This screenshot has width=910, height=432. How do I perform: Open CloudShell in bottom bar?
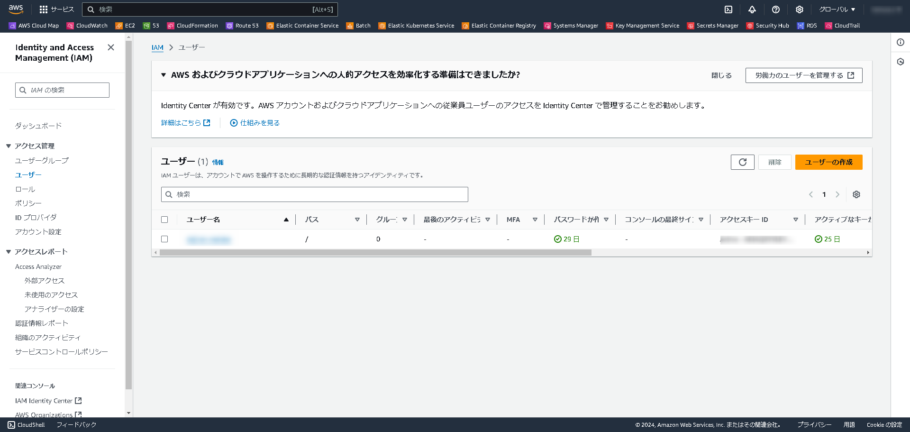(26, 424)
